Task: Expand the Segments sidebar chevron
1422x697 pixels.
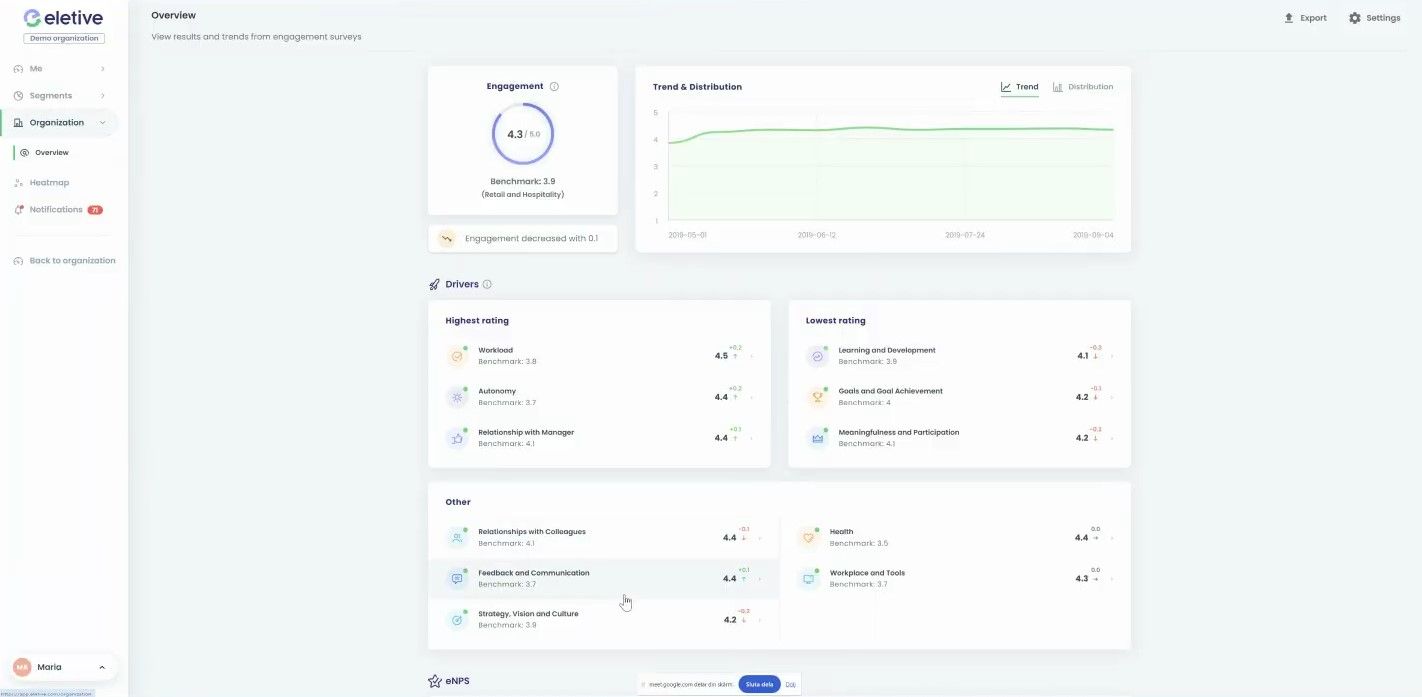Action: (102, 96)
